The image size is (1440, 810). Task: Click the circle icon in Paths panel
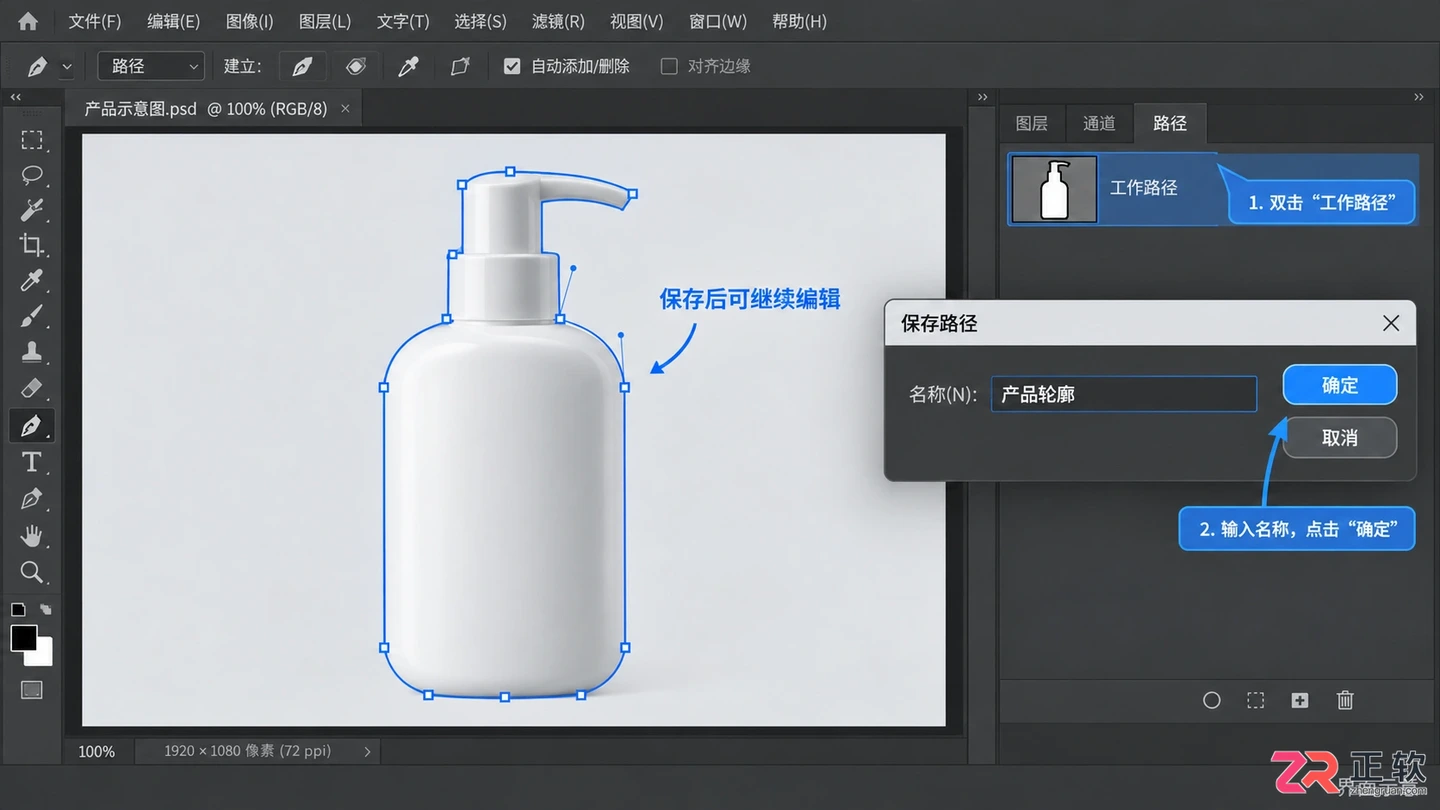click(1212, 700)
